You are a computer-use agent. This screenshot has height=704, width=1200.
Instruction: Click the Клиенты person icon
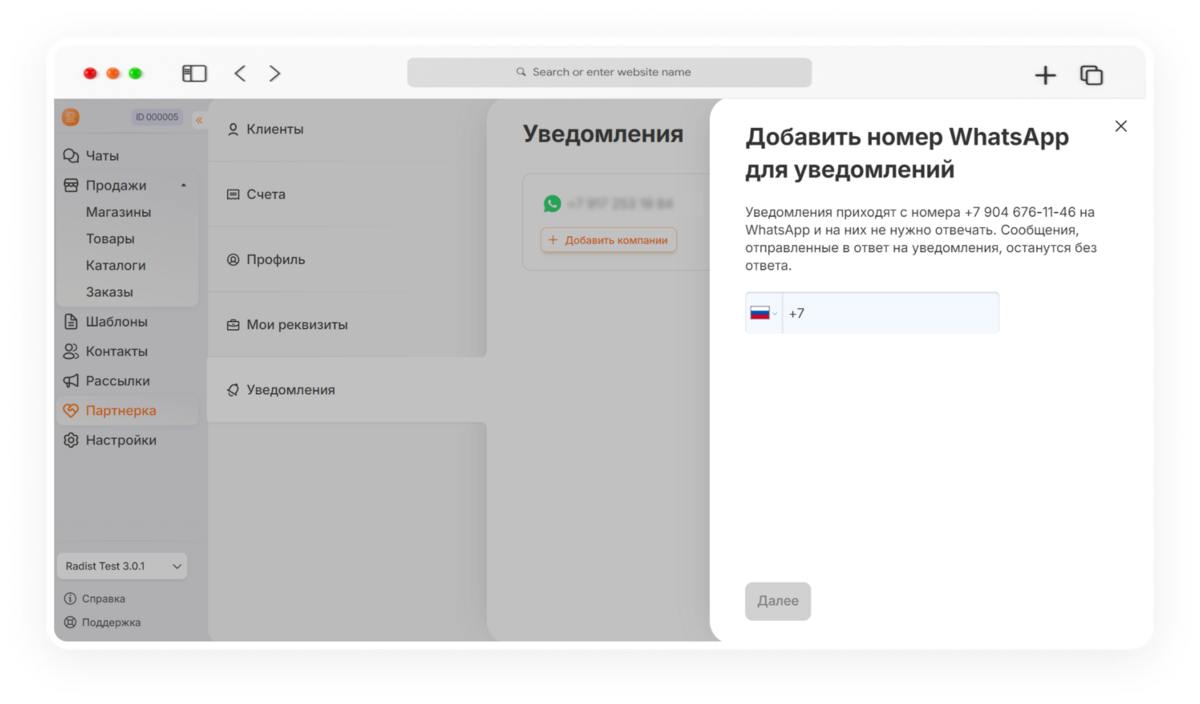coord(233,129)
